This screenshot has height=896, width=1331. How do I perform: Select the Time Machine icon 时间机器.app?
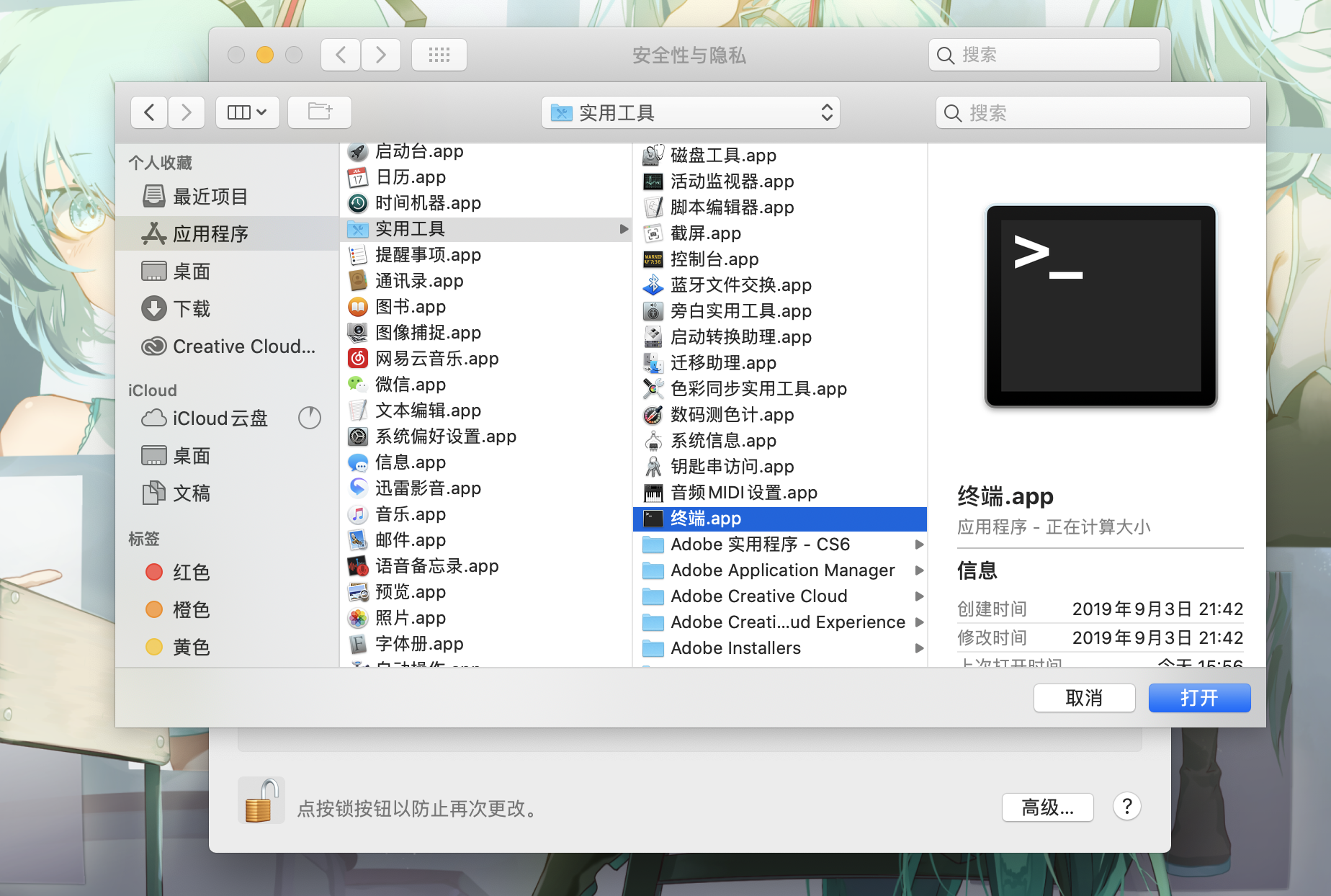[358, 203]
